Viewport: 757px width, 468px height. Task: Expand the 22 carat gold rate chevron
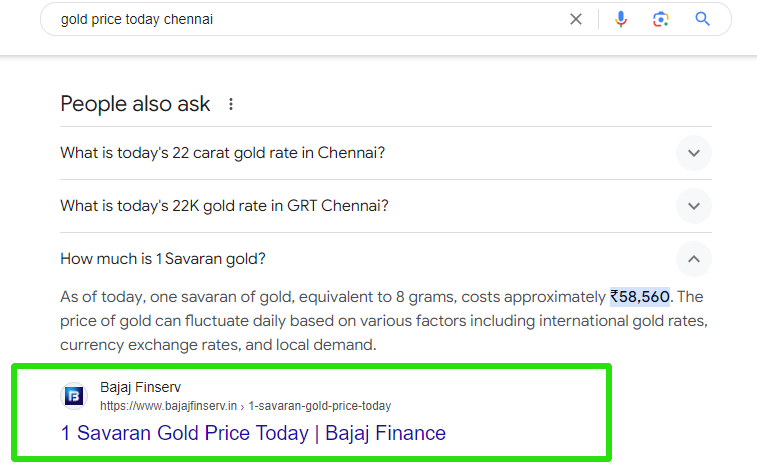point(694,153)
